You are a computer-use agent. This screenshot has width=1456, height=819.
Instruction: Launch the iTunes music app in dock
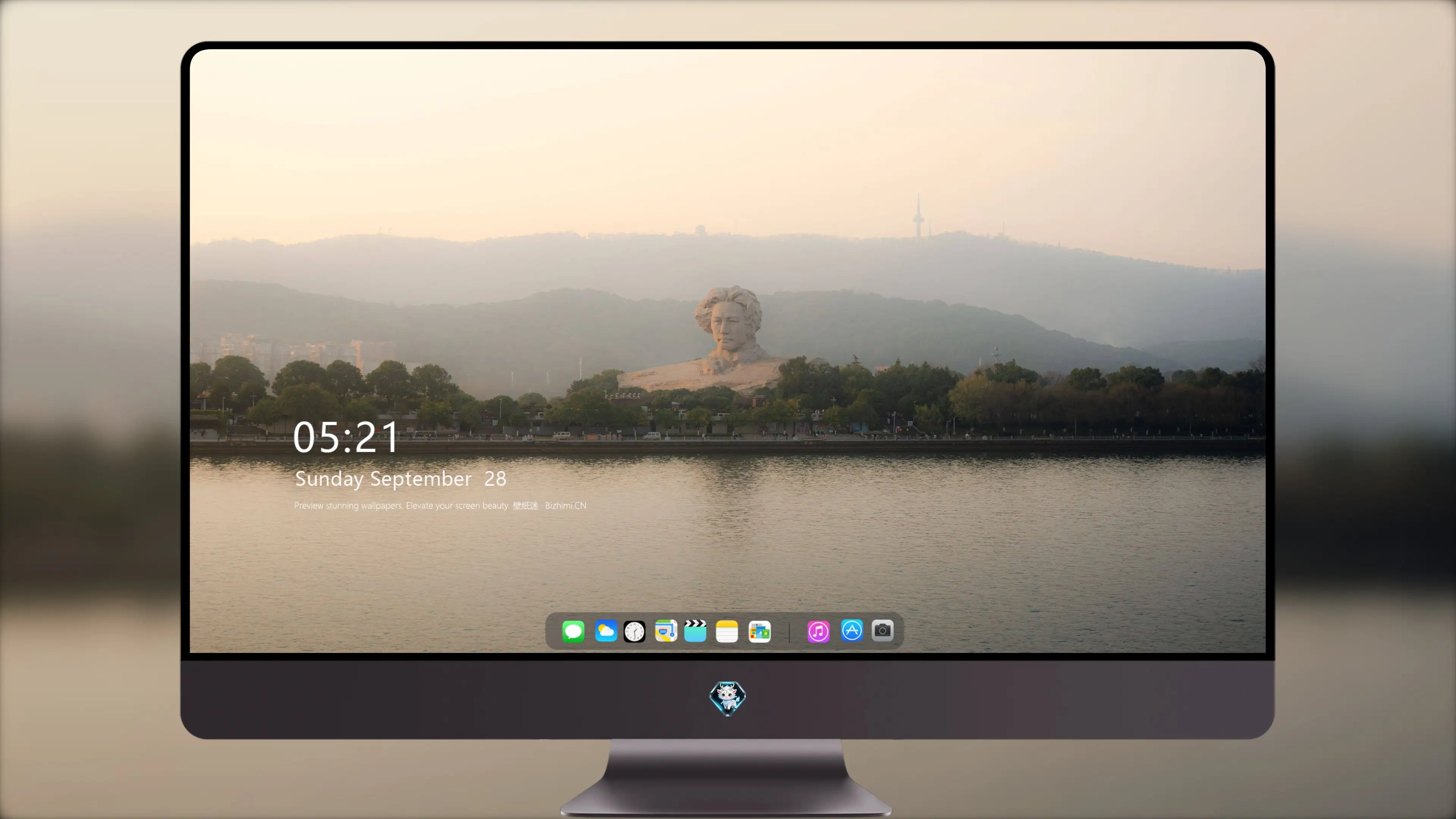(x=819, y=631)
